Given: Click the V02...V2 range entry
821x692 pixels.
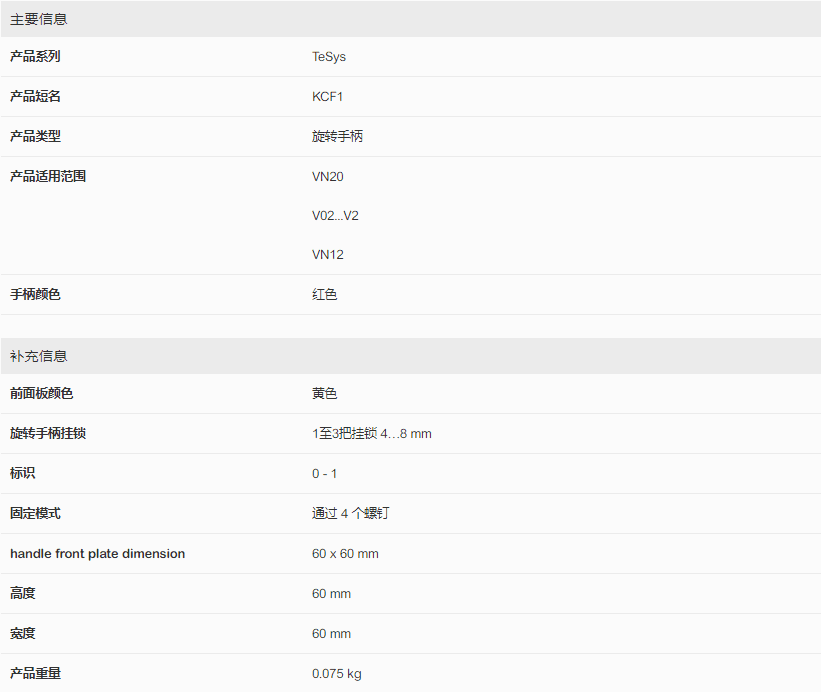Looking at the screenshot, I should point(335,216).
